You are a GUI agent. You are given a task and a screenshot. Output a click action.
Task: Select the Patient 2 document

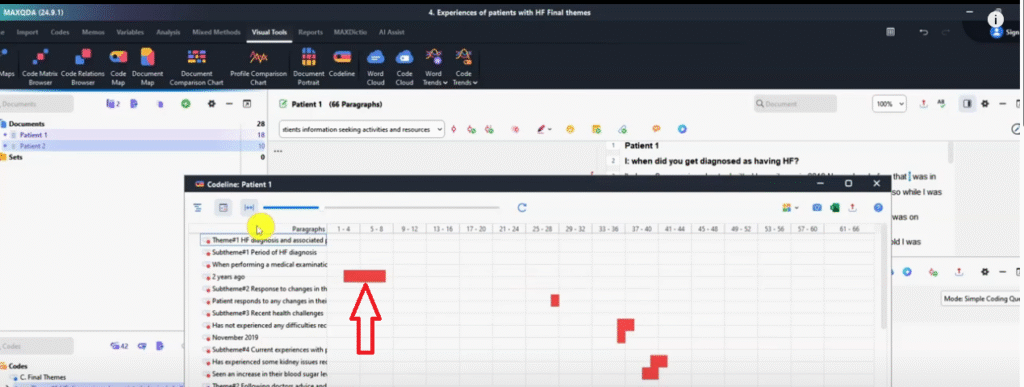pyautogui.click(x=33, y=146)
